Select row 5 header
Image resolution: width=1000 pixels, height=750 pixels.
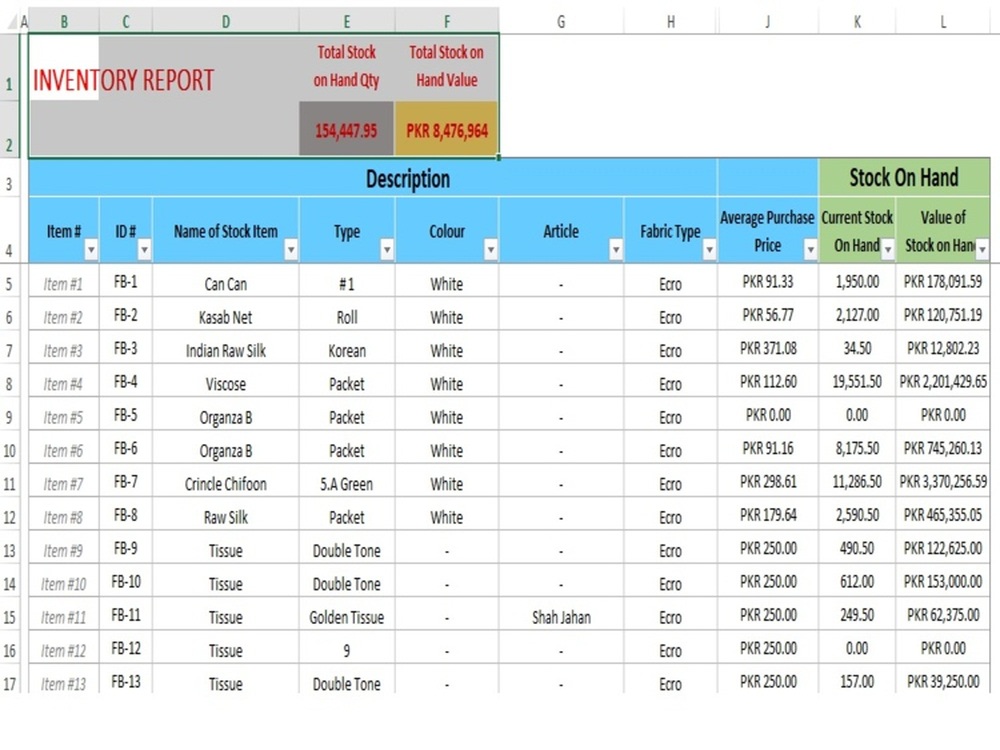point(10,281)
